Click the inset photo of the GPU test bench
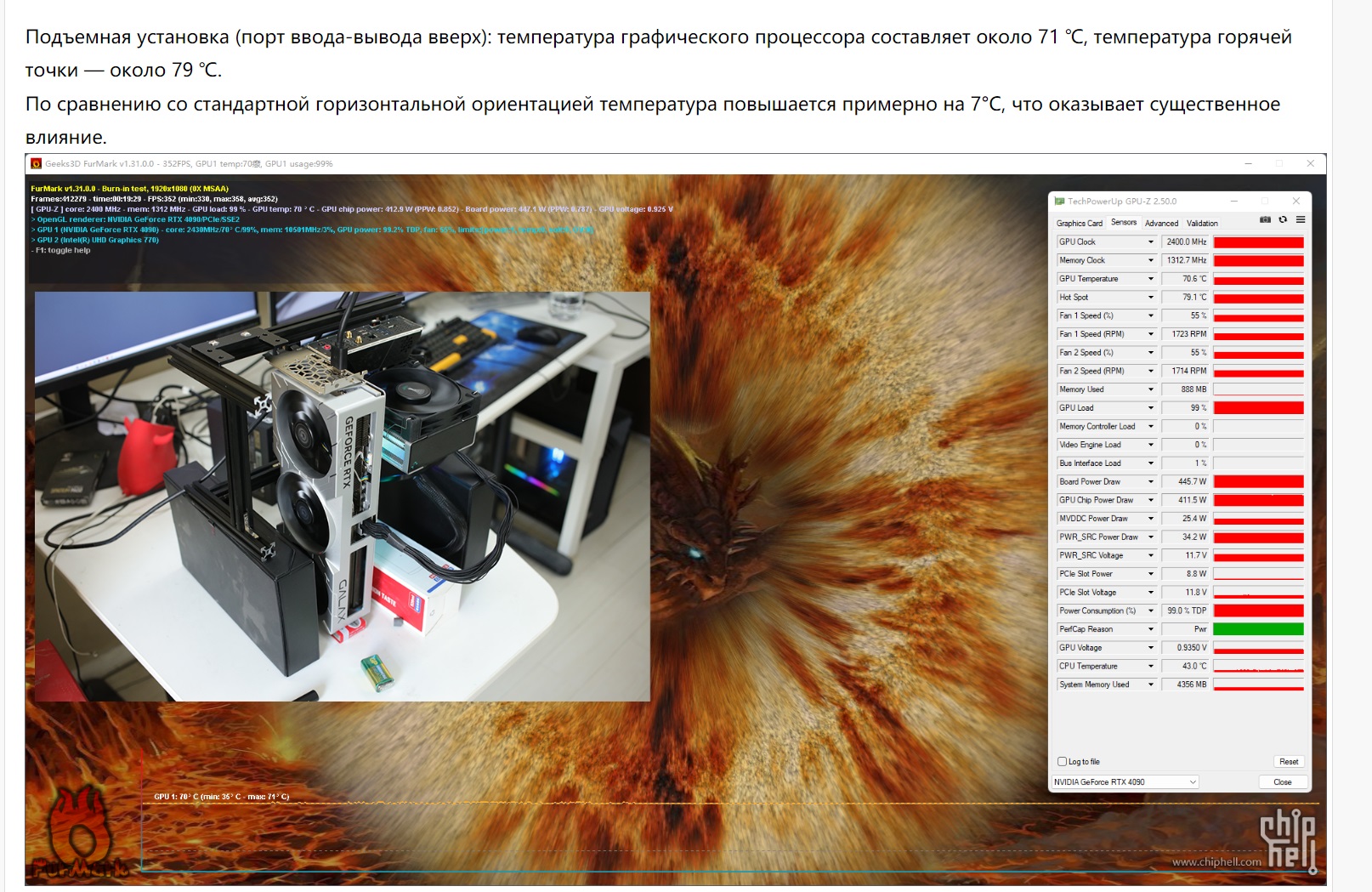This screenshot has width=1372, height=892. coord(343,497)
